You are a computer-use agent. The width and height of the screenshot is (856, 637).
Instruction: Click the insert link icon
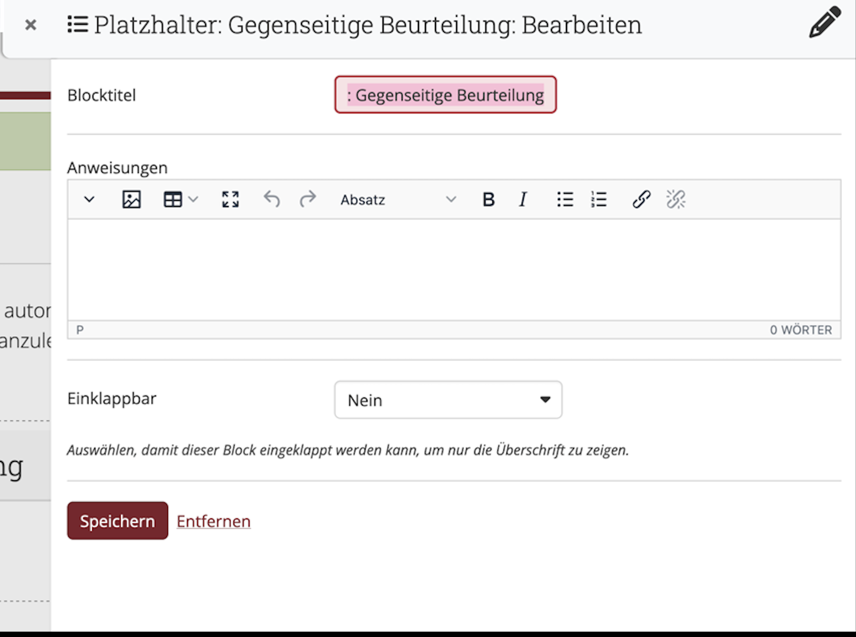pyautogui.click(x=641, y=200)
